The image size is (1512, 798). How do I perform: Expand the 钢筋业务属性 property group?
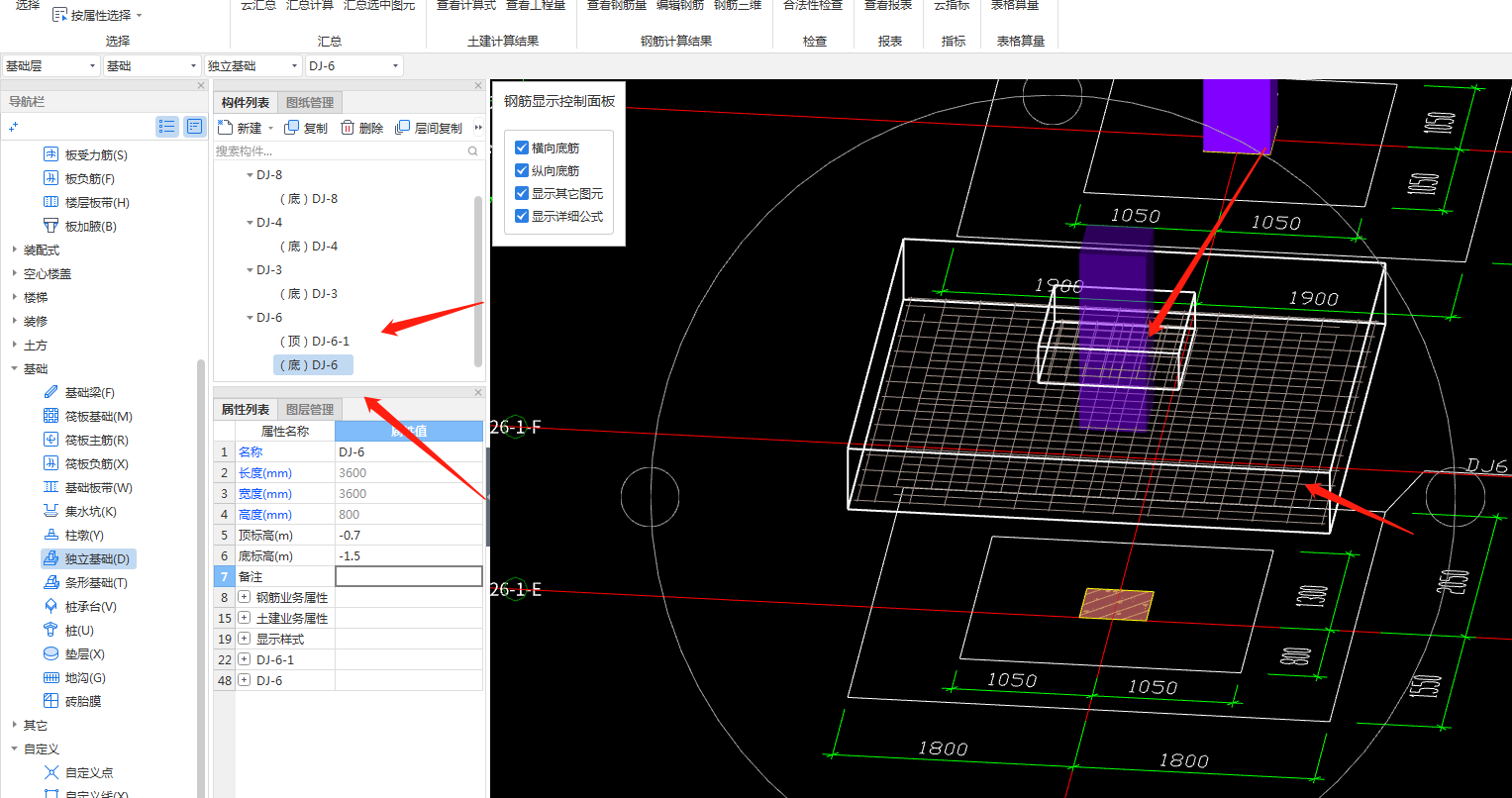pyautogui.click(x=244, y=597)
